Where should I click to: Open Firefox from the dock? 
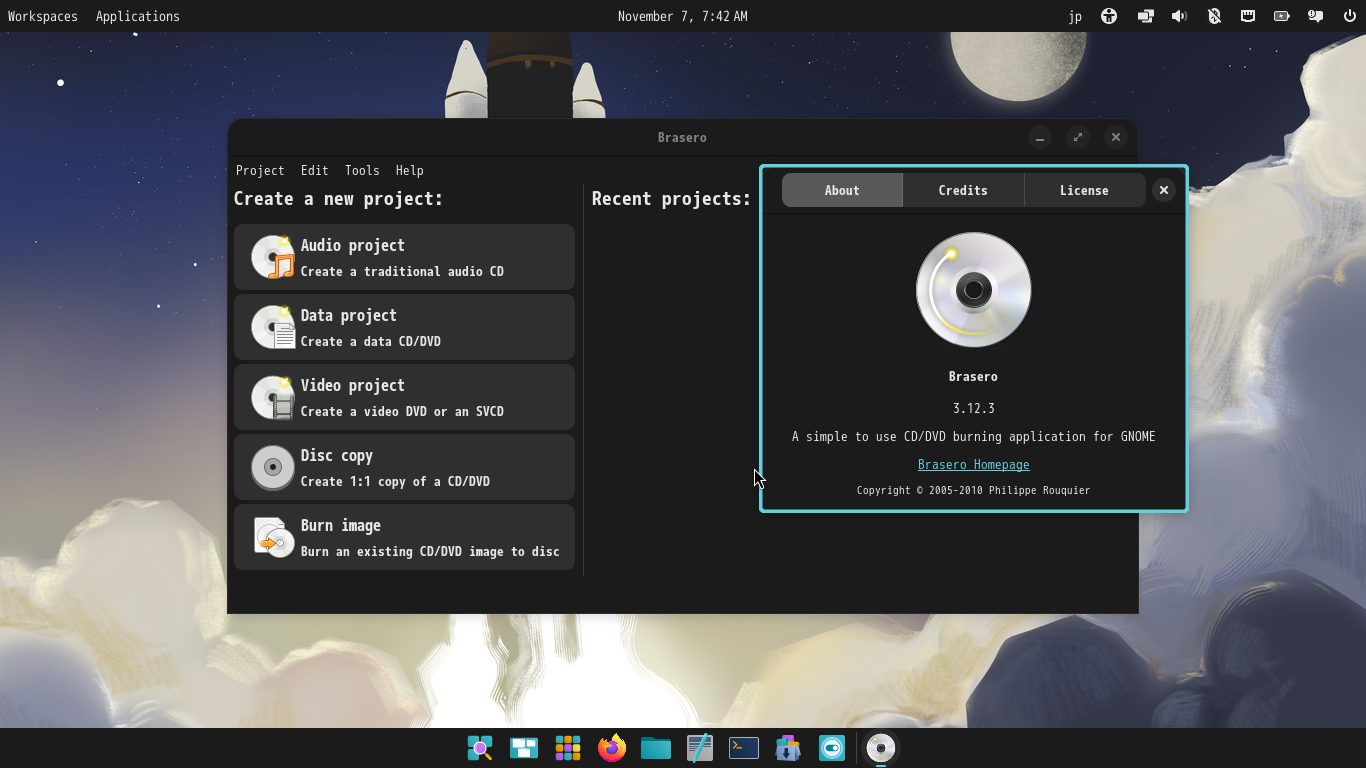(x=611, y=748)
